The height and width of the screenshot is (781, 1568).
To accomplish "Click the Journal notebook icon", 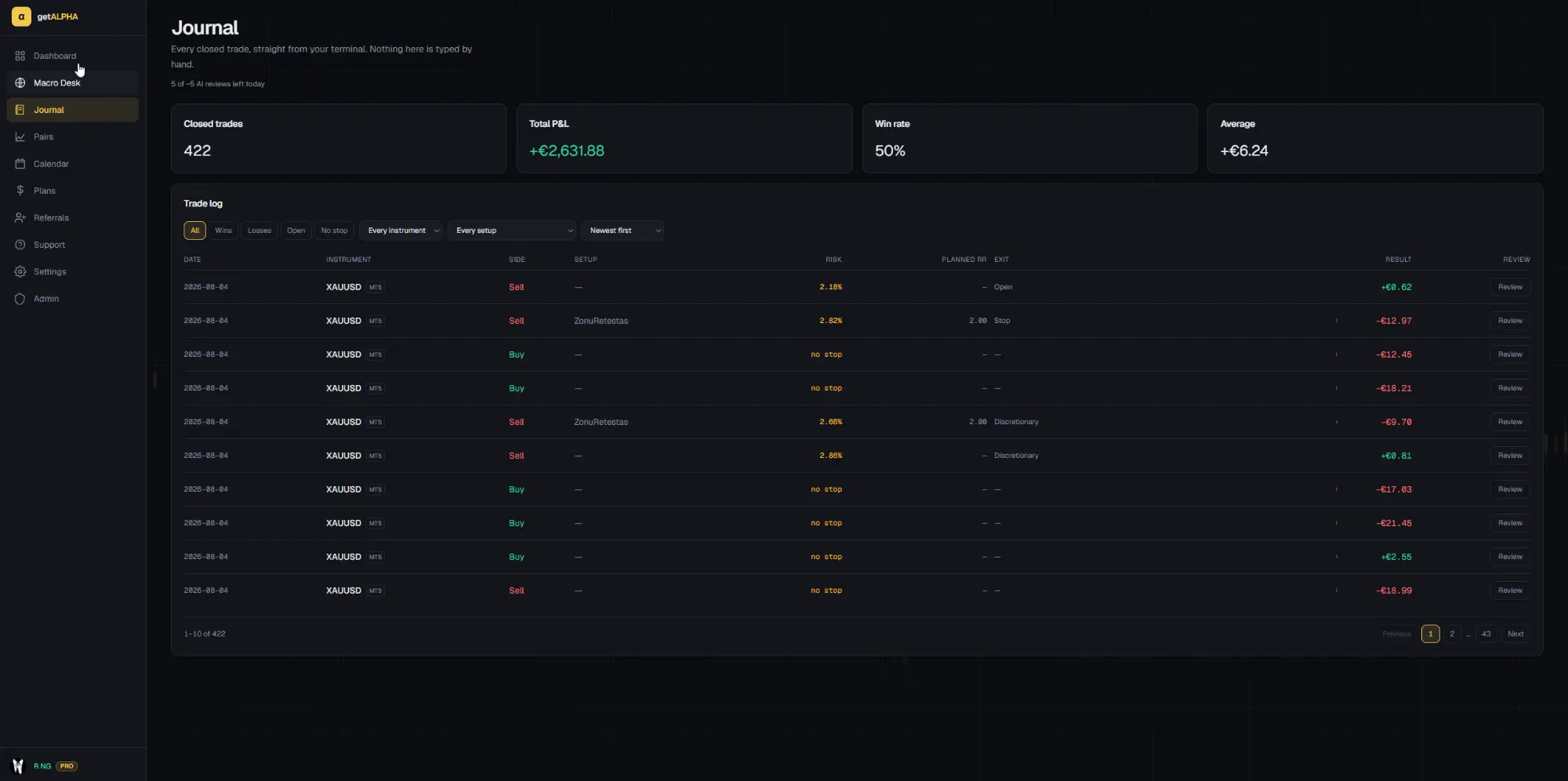I will tap(20, 110).
